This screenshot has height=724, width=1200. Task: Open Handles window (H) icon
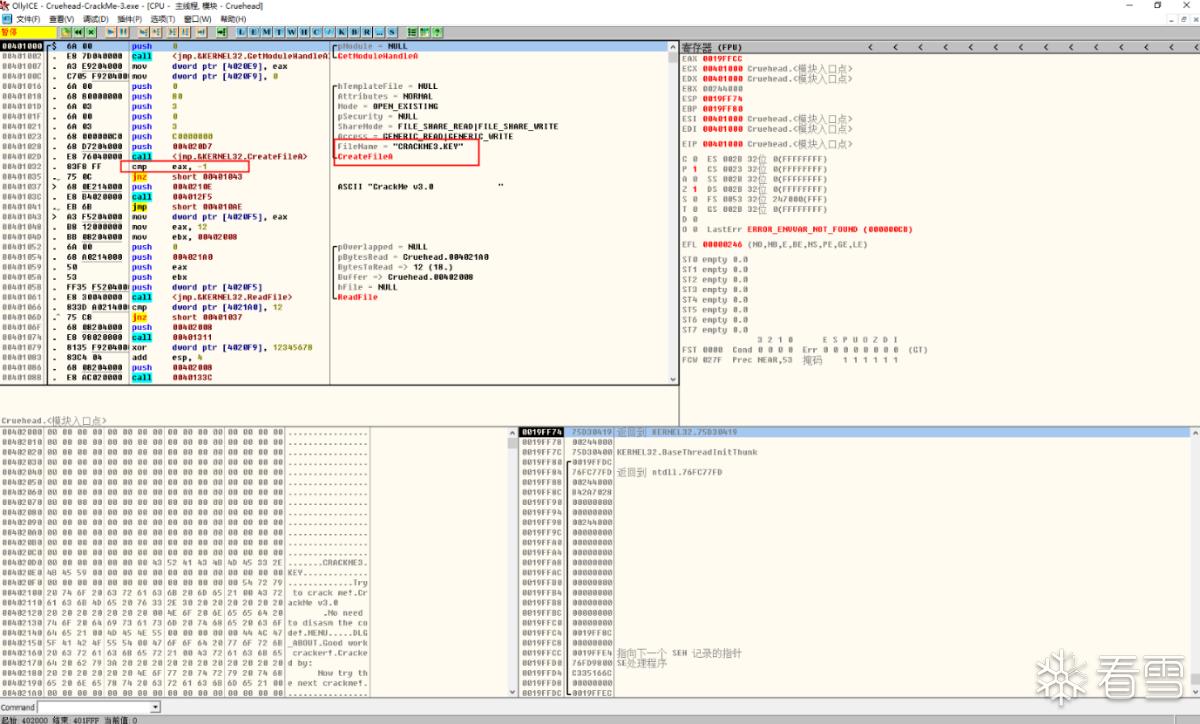pos(303,32)
